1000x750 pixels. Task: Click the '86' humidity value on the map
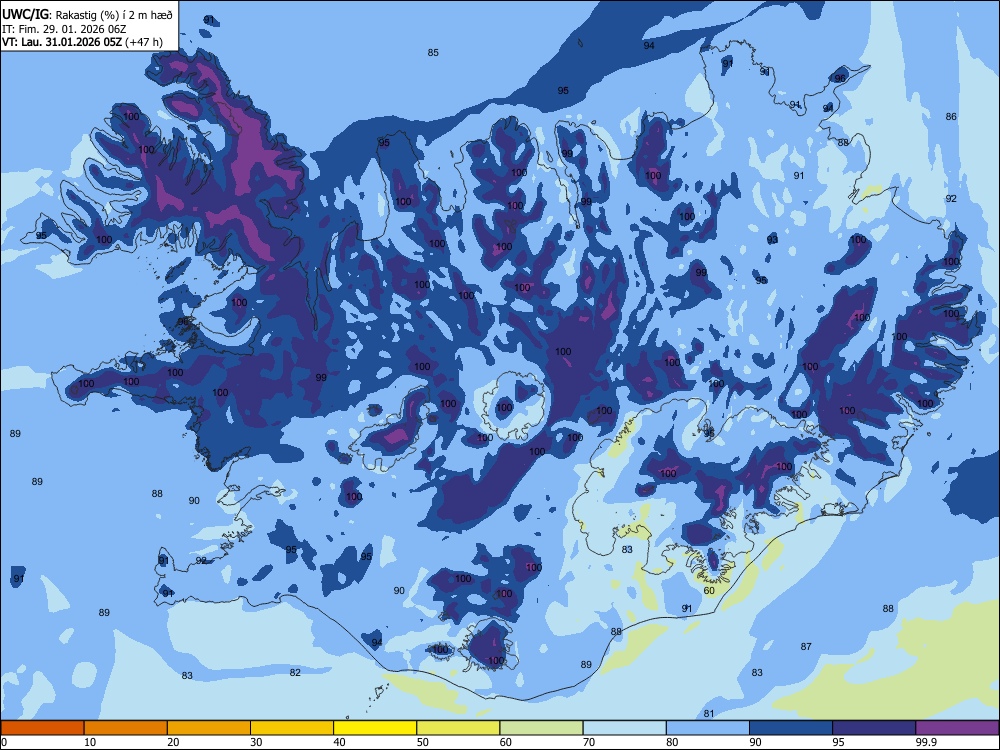click(x=951, y=116)
